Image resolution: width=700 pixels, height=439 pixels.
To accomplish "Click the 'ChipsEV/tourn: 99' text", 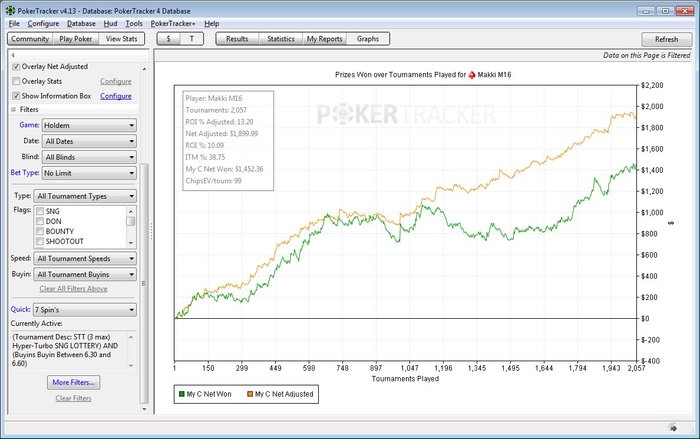I will pyautogui.click(x=213, y=181).
